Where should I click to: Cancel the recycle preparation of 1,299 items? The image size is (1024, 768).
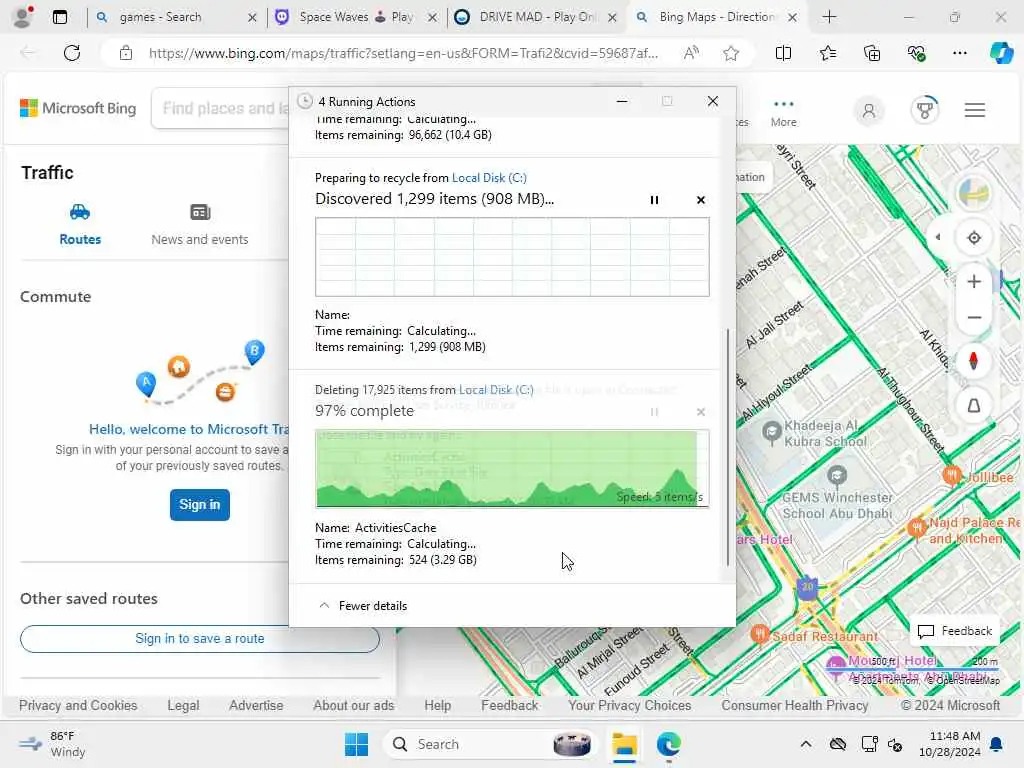point(701,200)
